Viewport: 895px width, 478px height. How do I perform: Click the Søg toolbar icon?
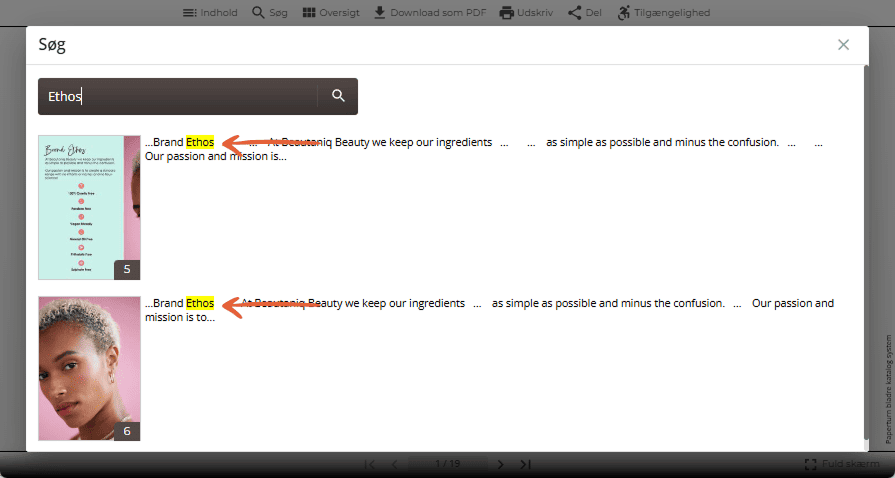click(269, 13)
